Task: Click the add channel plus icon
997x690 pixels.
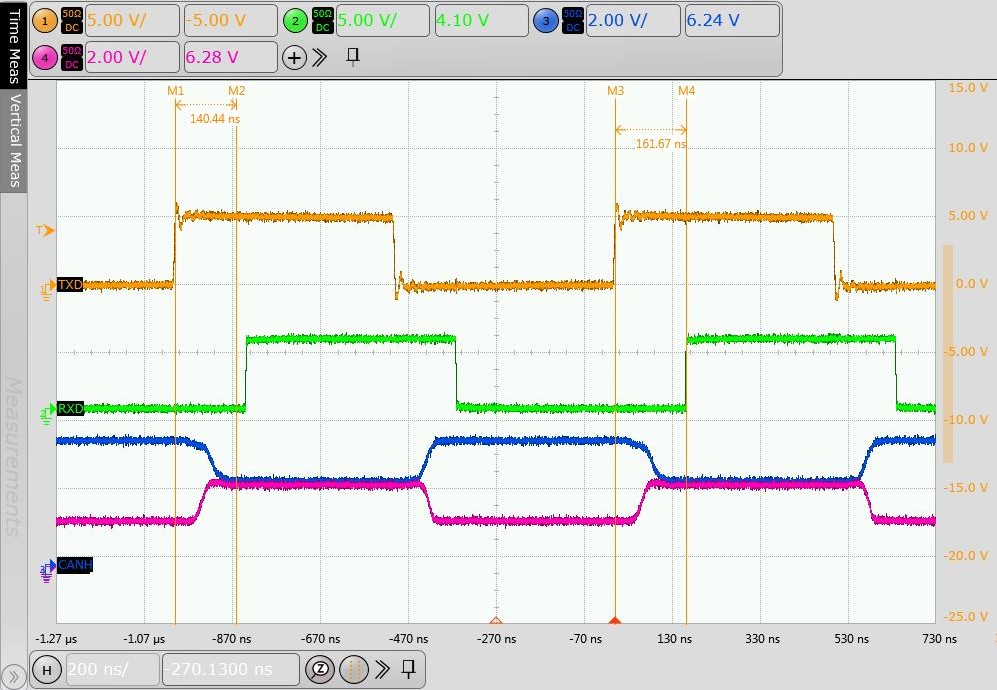Action: (x=294, y=57)
